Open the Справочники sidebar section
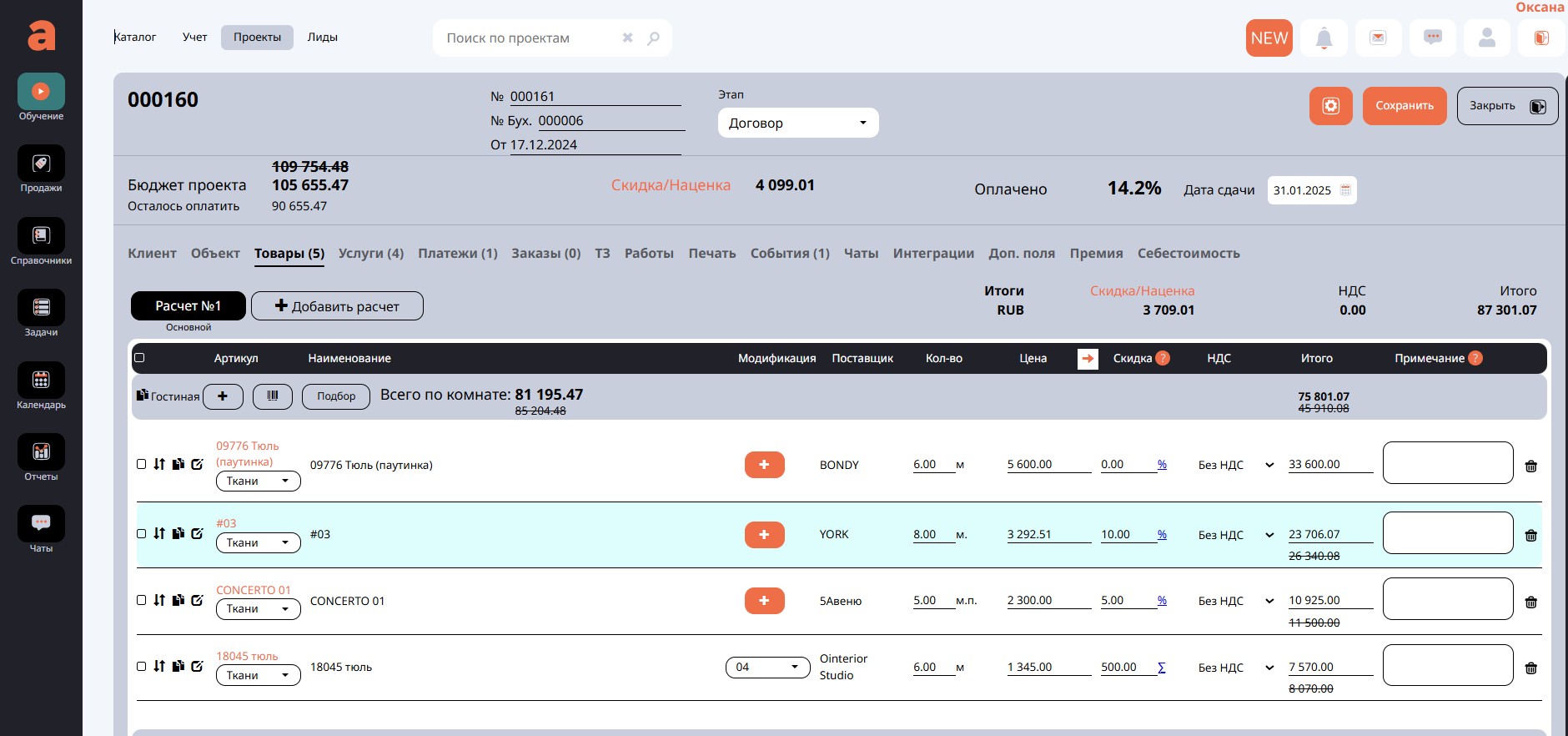1568x736 pixels. pyautogui.click(x=41, y=236)
